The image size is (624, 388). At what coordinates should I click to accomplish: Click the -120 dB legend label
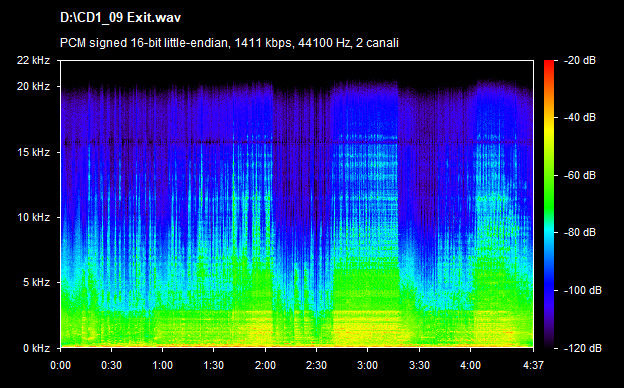(583, 349)
